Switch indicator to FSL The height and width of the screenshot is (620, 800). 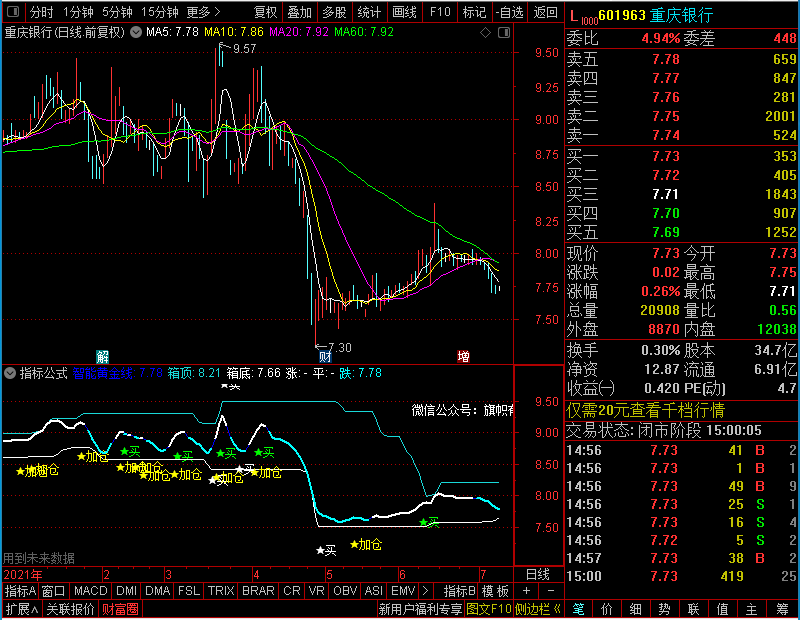tap(189, 591)
